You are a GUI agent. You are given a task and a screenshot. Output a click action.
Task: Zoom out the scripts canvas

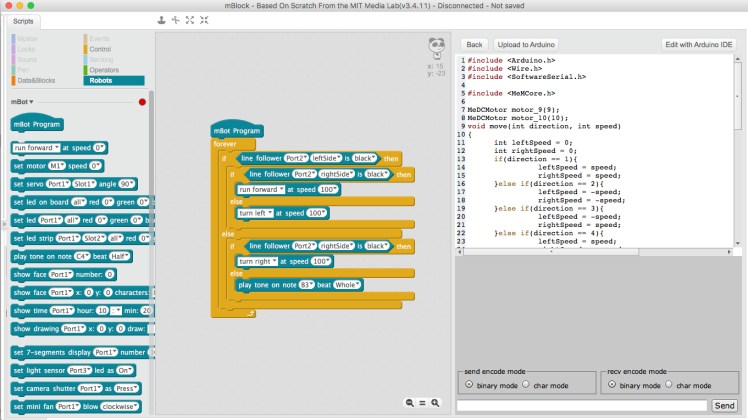pyautogui.click(x=410, y=402)
